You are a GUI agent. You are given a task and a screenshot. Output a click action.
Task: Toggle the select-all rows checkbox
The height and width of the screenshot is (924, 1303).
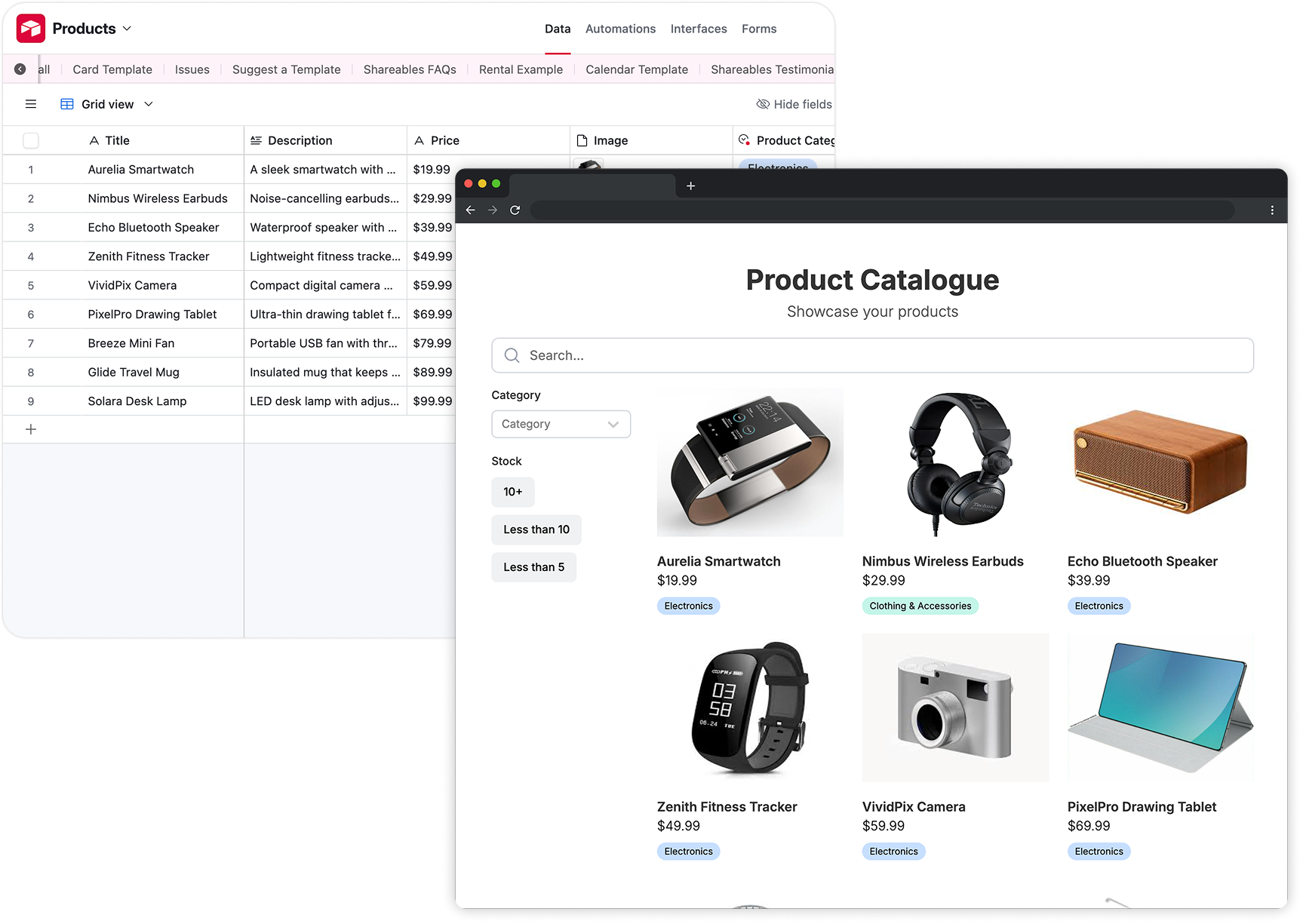tap(31, 140)
